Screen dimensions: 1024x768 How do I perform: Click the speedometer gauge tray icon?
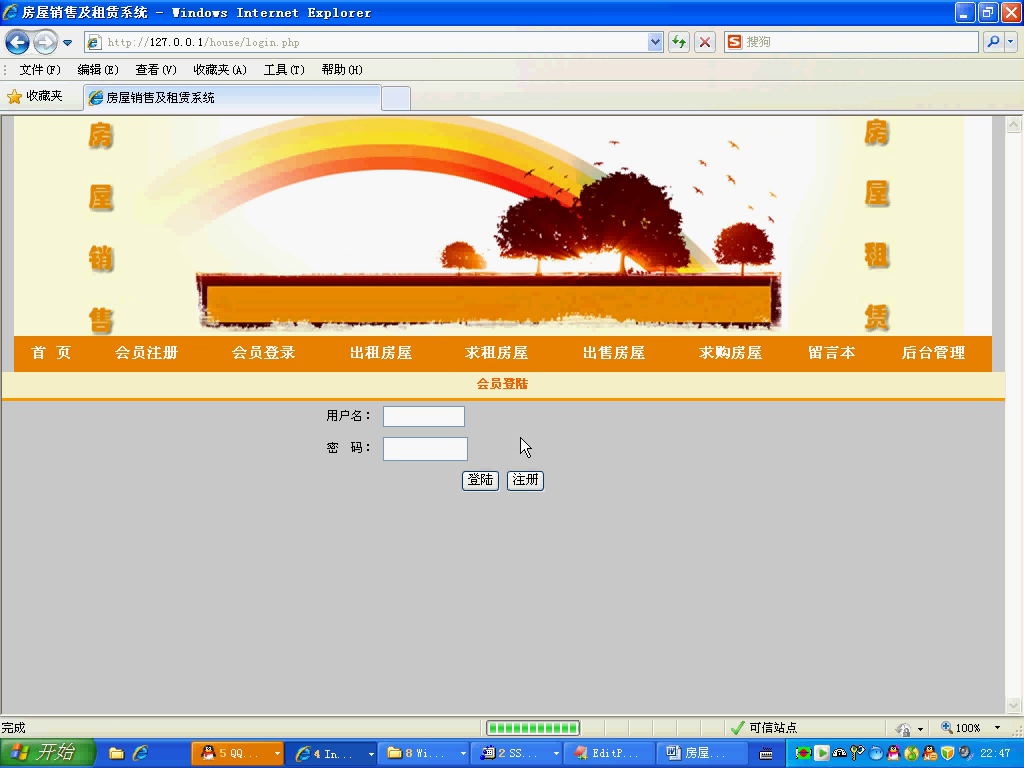pyautogui.click(x=840, y=754)
